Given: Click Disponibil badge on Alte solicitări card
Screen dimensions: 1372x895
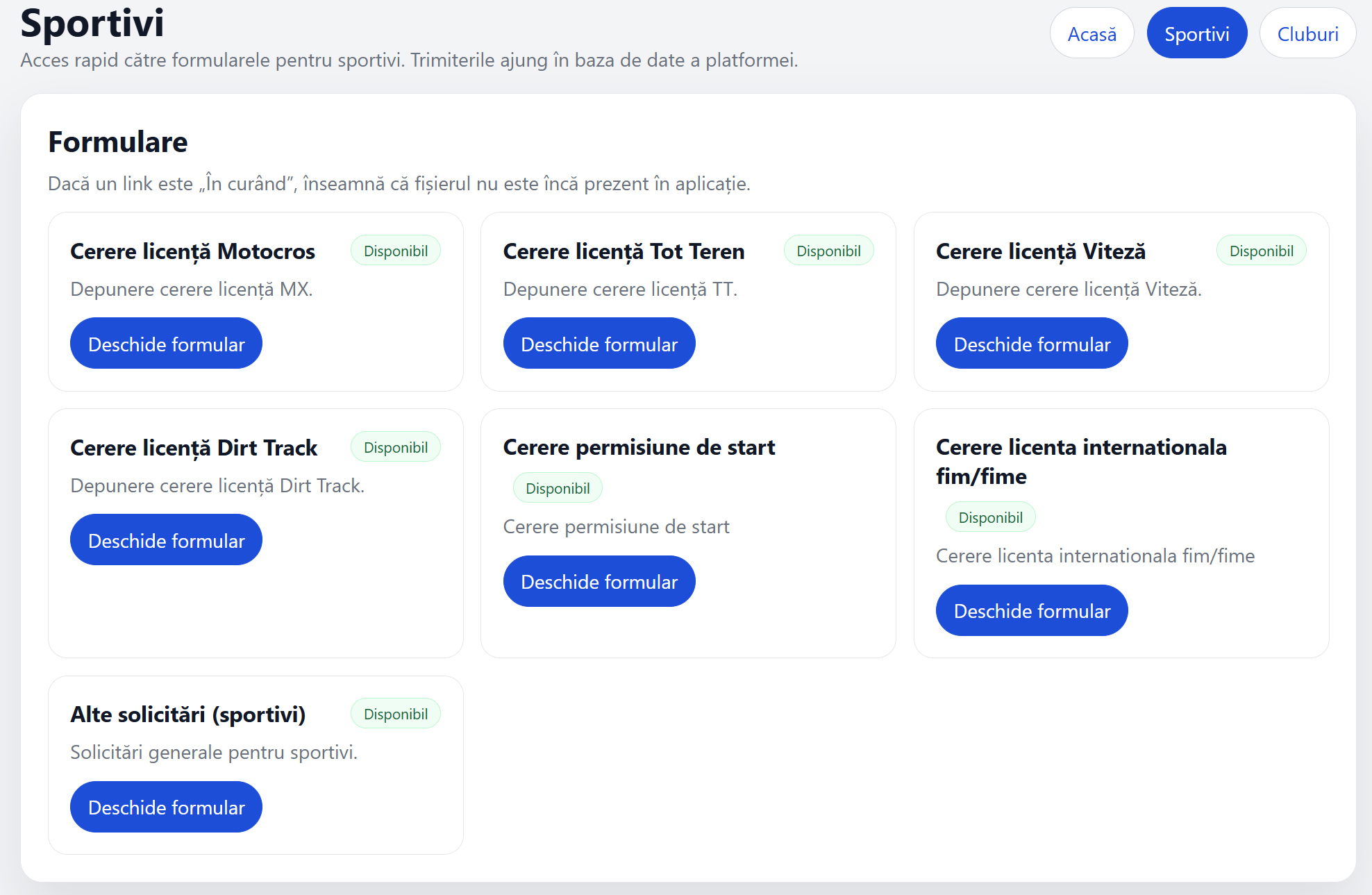Looking at the screenshot, I should tap(395, 714).
